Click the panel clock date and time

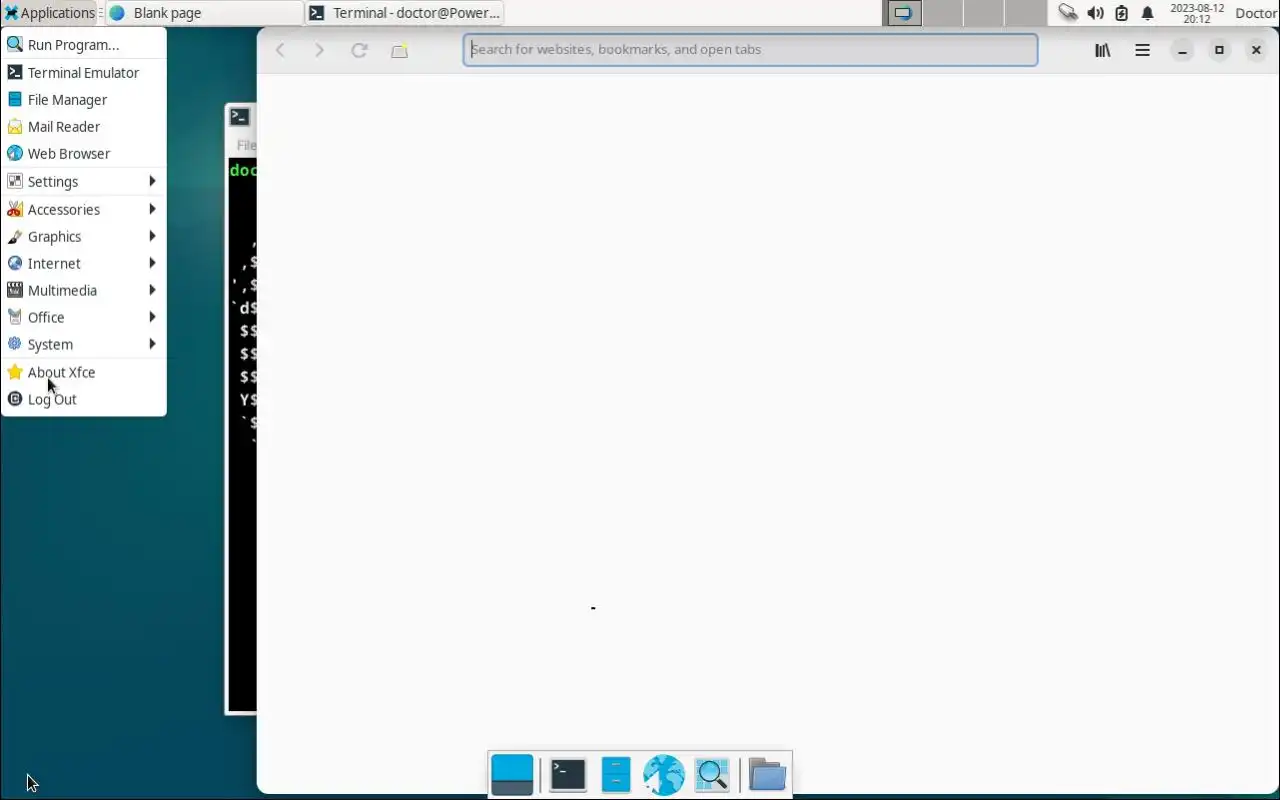click(1197, 13)
